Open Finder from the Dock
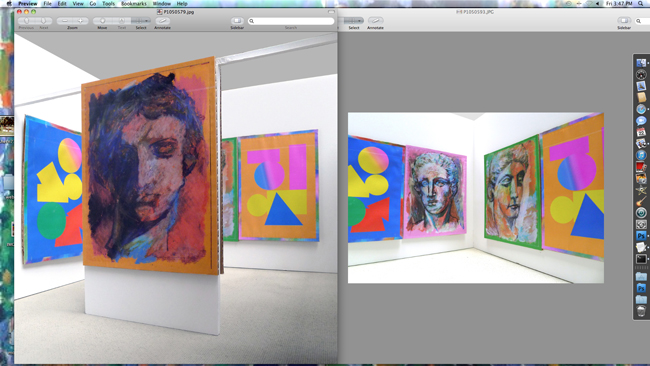 [641, 63]
